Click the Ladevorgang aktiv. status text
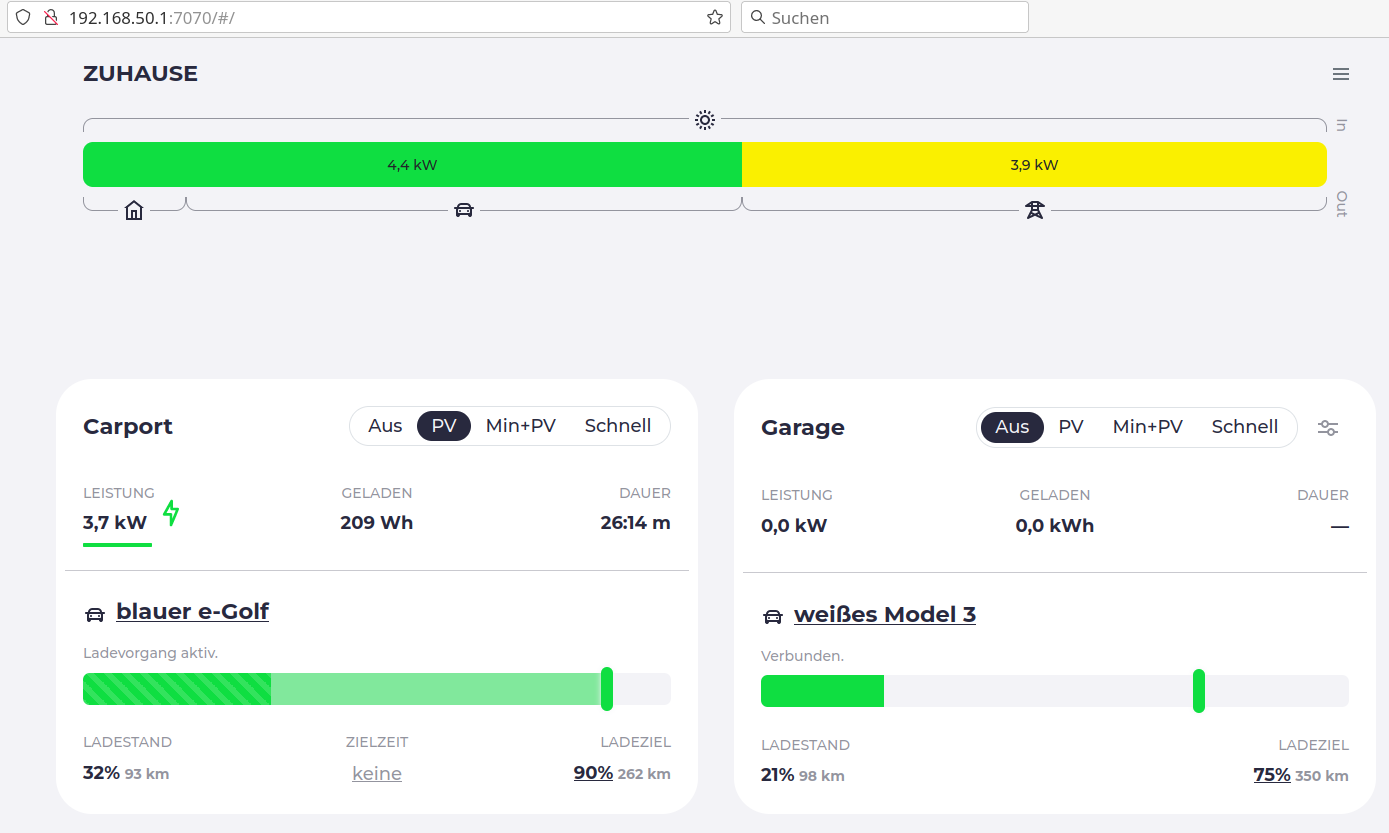The height and width of the screenshot is (833, 1389). click(x=150, y=653)
